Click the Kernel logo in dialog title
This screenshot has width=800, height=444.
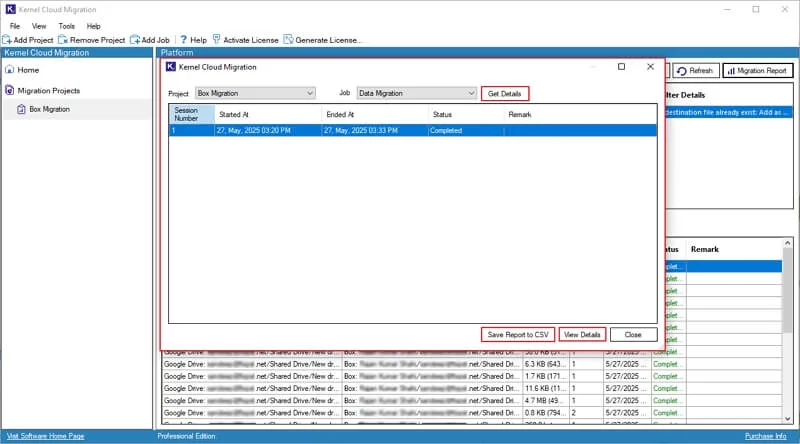point(171,67)
